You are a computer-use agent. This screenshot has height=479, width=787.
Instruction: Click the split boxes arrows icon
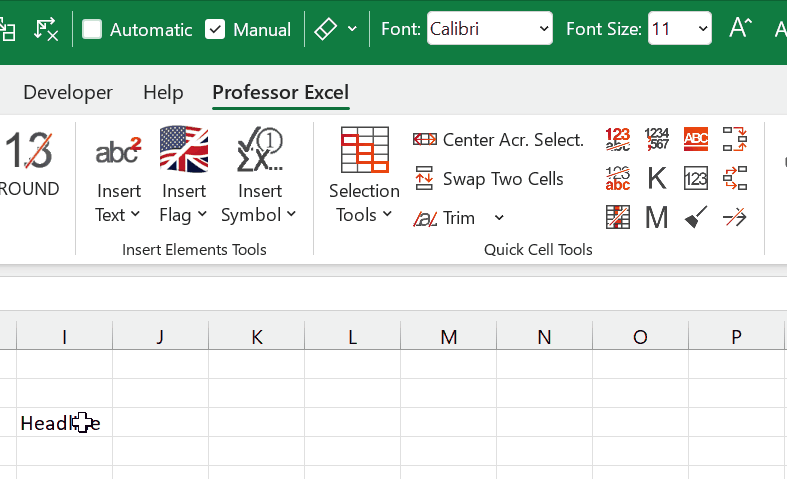pyautogui.click(x=735, y=178)
